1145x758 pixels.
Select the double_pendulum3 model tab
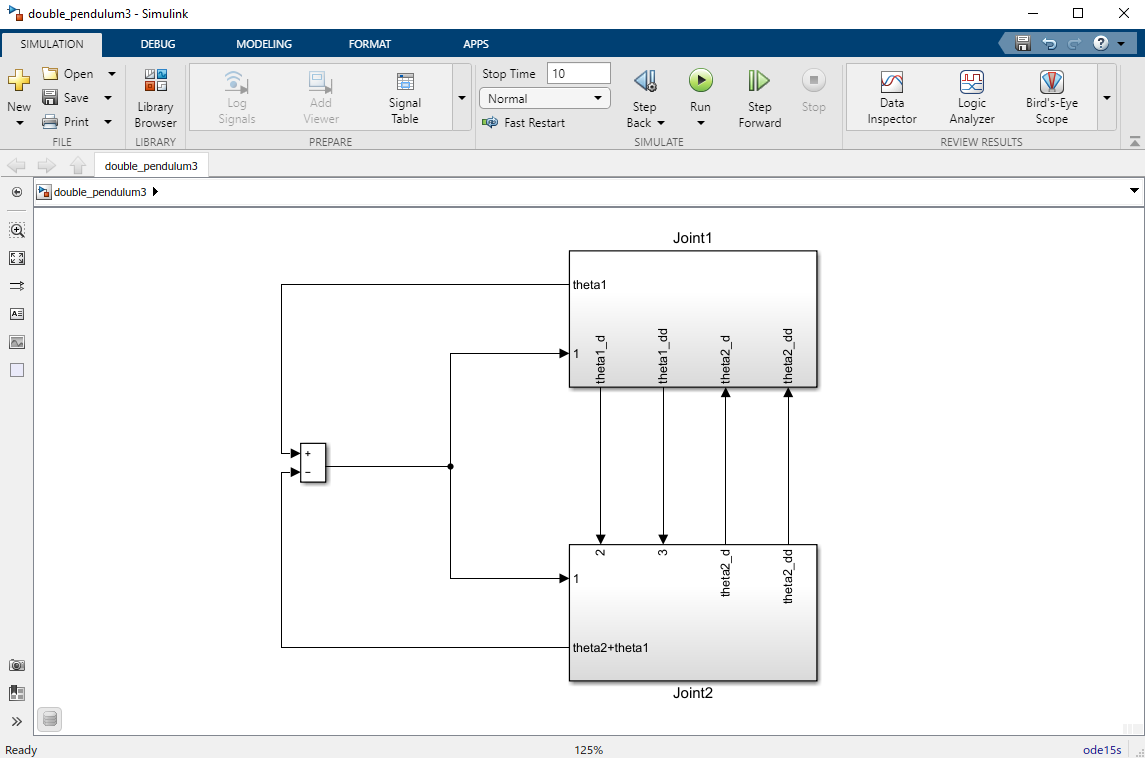(x=151, y=166)
